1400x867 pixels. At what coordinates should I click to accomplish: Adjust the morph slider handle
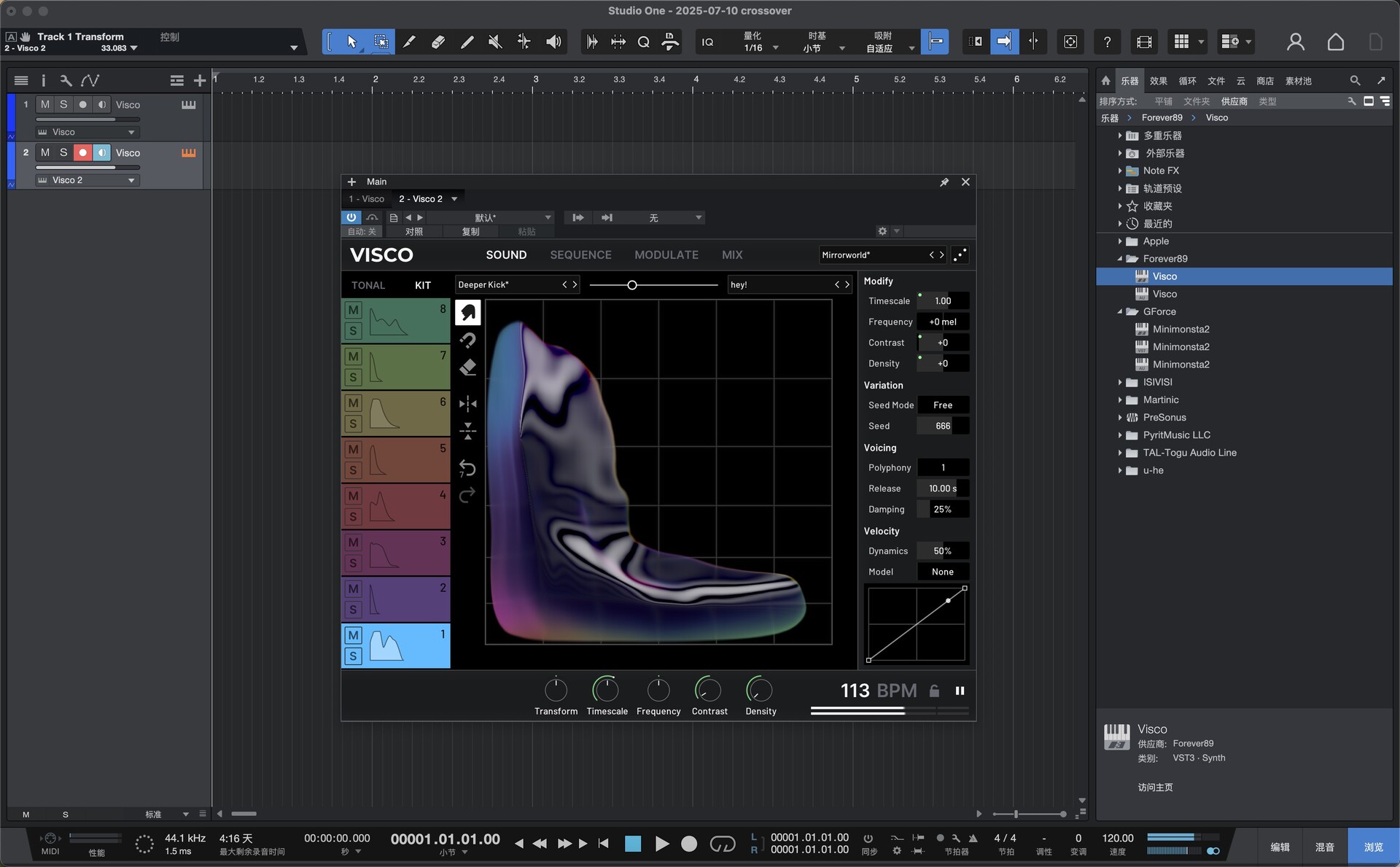pyautogui.click(x=632, y=285)
